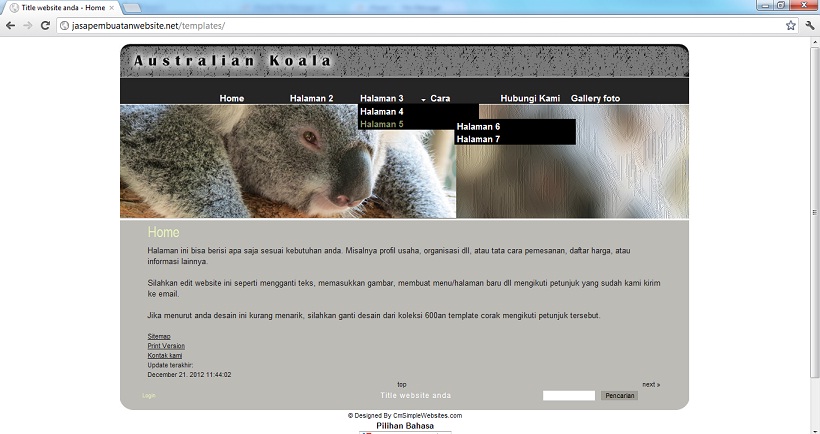Click the Australian Koala site header
The width and height of the screenshot is (820, 434).
(x=233, y=61)
